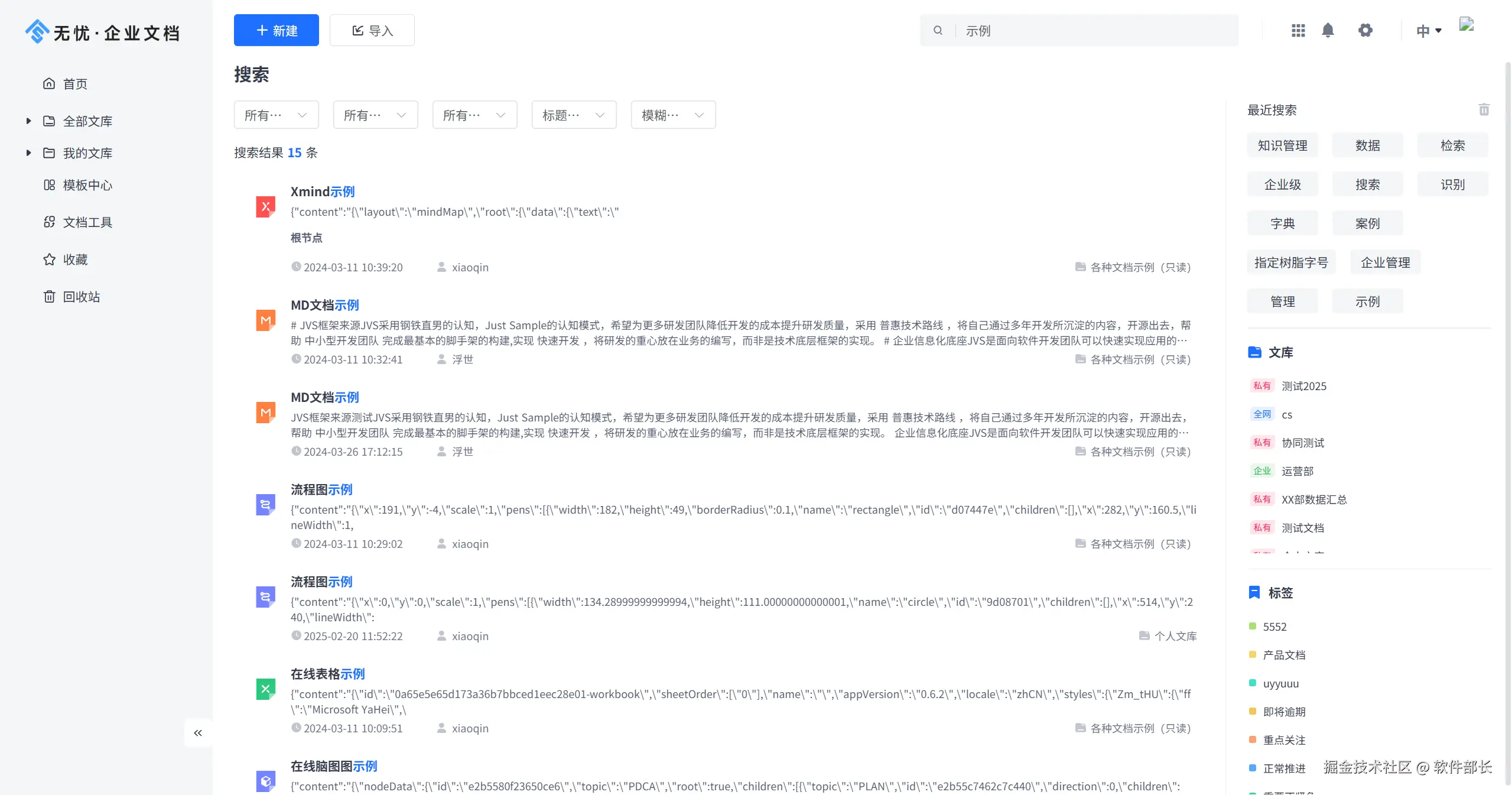Click first flowchart result purple icon
The image size is (1512, 795).
tap(265, 505)
